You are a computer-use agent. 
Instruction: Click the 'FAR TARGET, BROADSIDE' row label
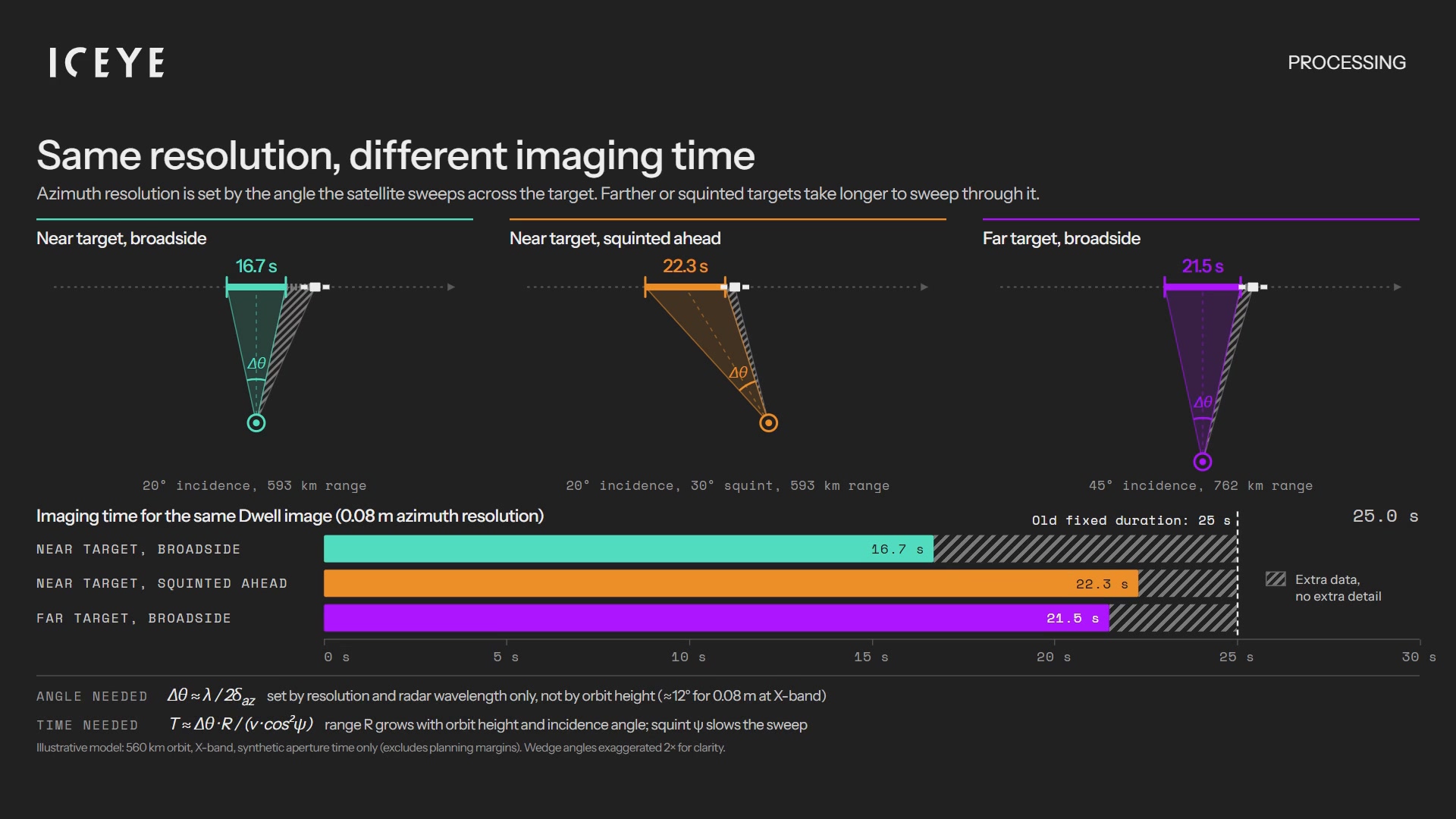tap(134, 618)
